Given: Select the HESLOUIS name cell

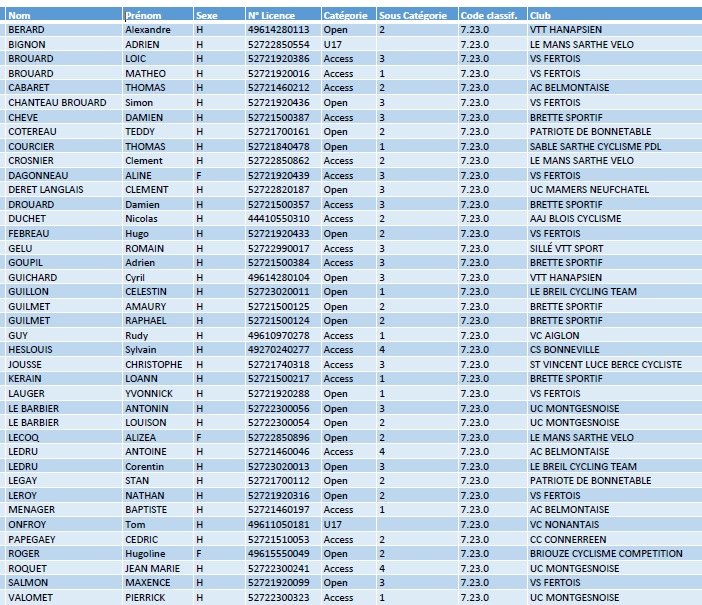Looking at the screenshot, I should [x=32, y=350].
